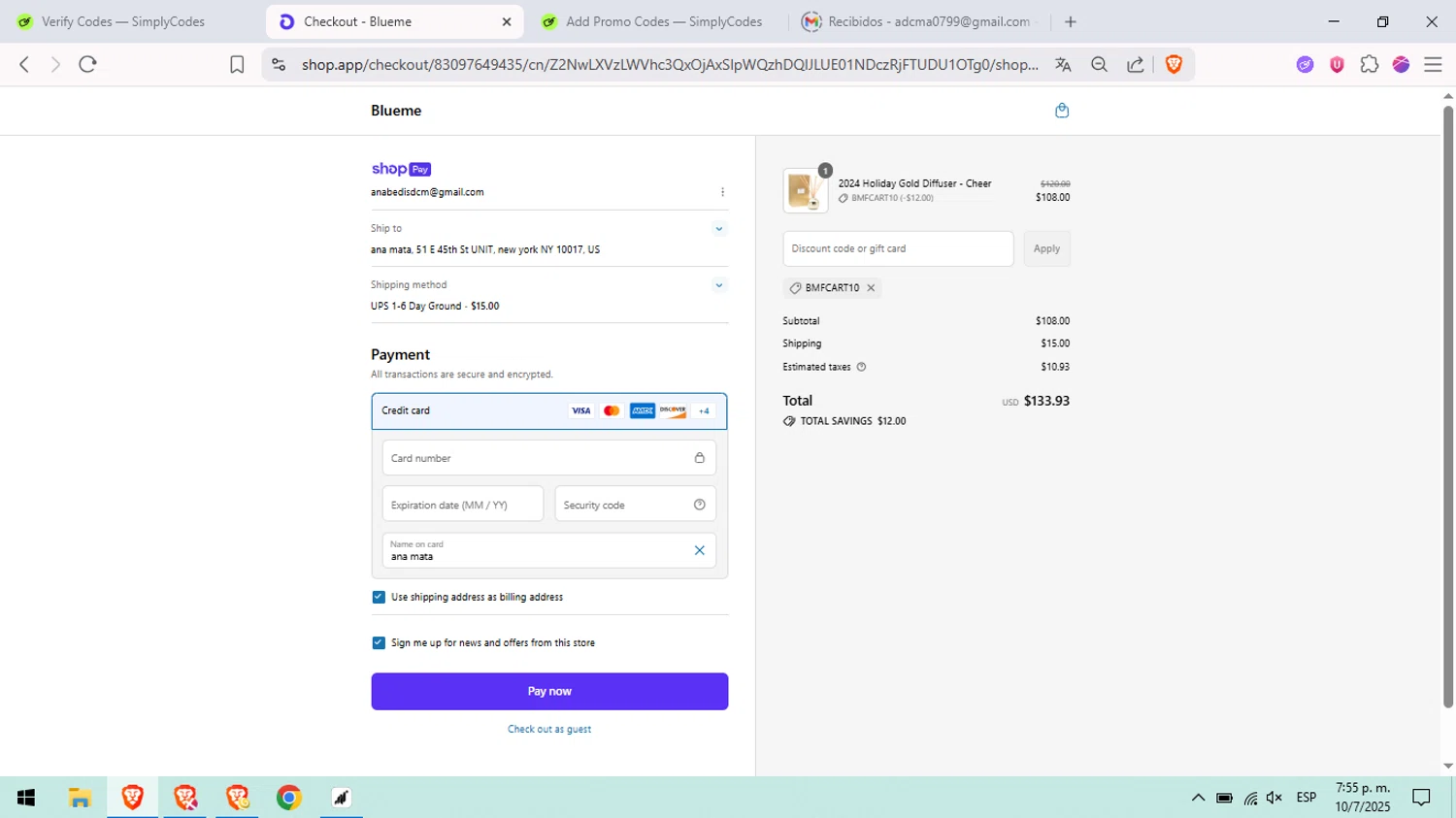Click the Expiration date field
The height and width of the screenshot is (818, 1456).
click(x=463, y=505)
